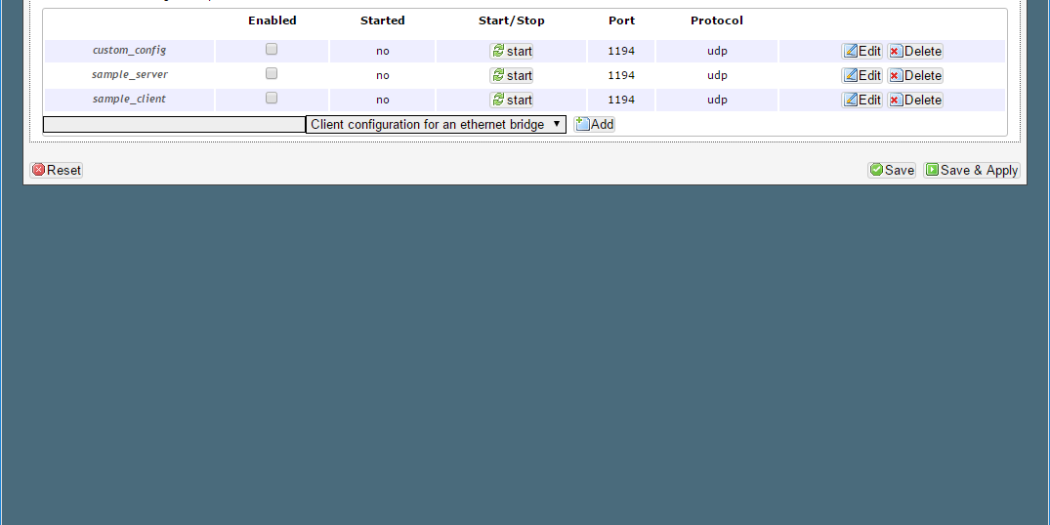Start the sample_client instance
This screenshot has width=1050, height=525.
[511, 100]
